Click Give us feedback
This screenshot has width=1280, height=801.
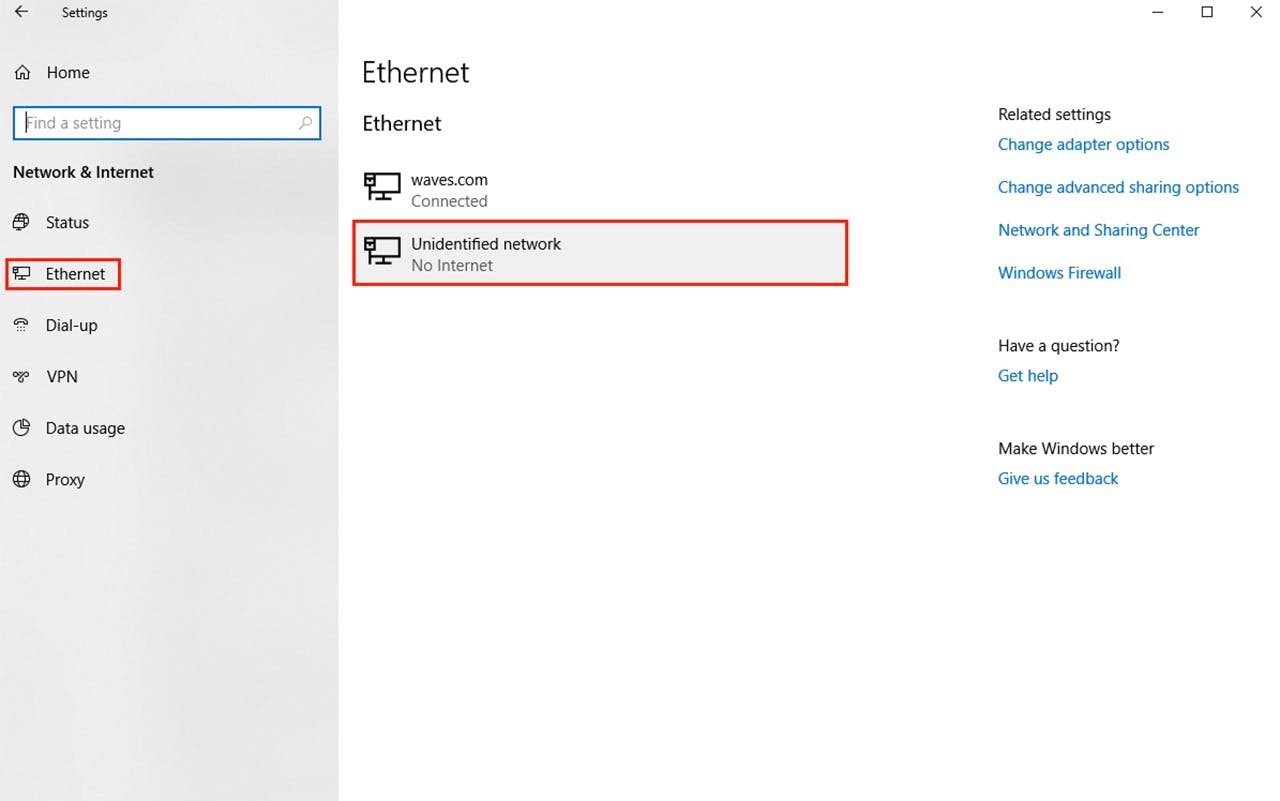1057,478
